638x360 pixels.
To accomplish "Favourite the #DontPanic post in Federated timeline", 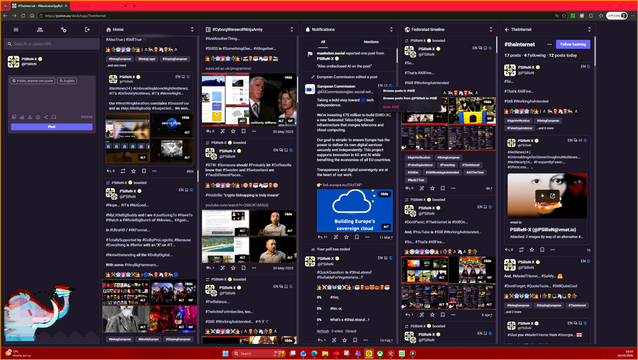I will tap(432, 314).
